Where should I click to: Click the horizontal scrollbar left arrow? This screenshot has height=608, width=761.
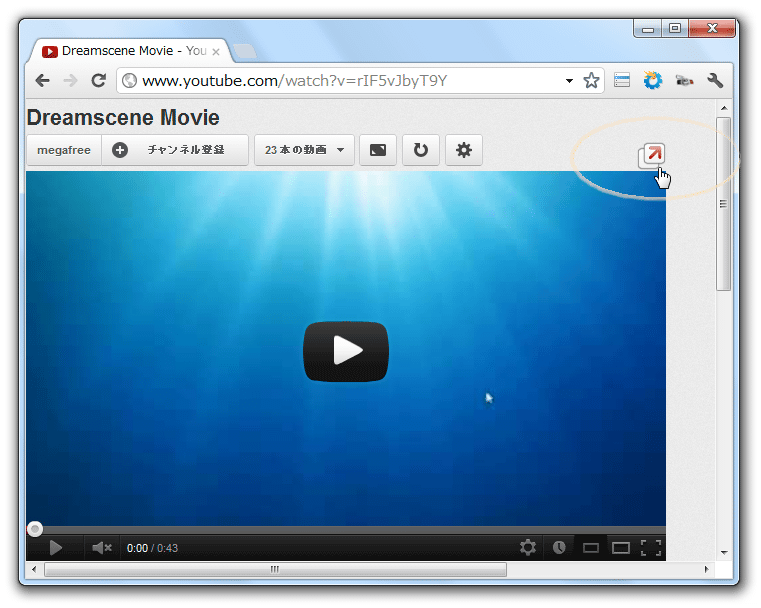(x=33, y=569)
